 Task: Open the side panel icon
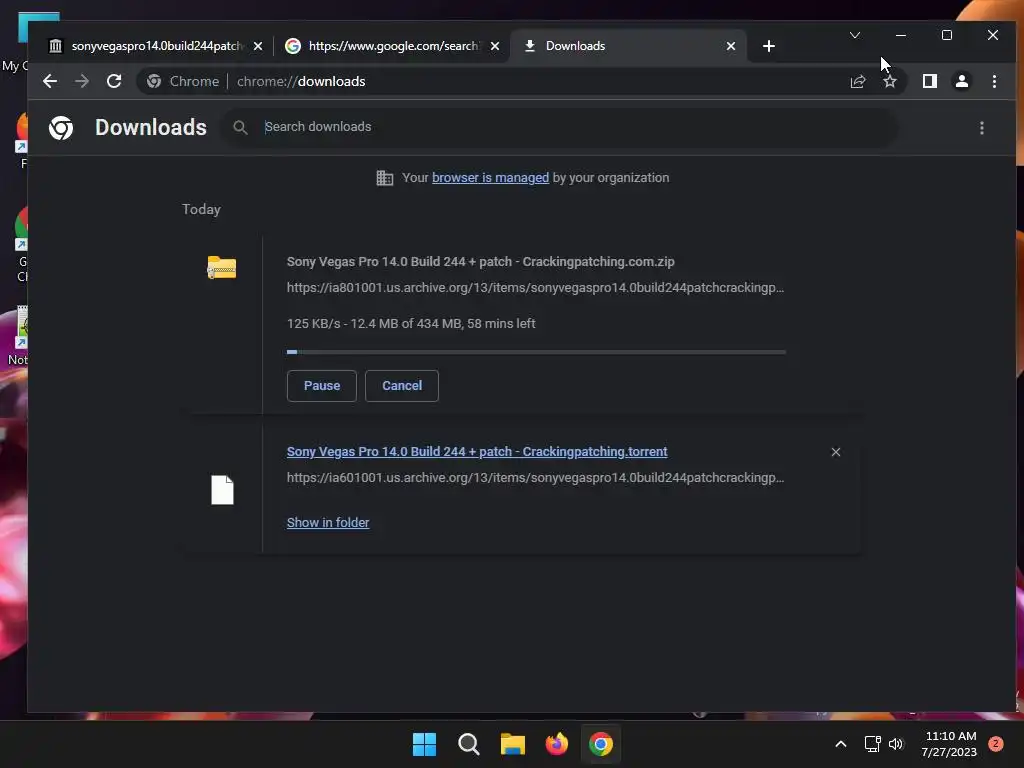(x=929, y=81)
